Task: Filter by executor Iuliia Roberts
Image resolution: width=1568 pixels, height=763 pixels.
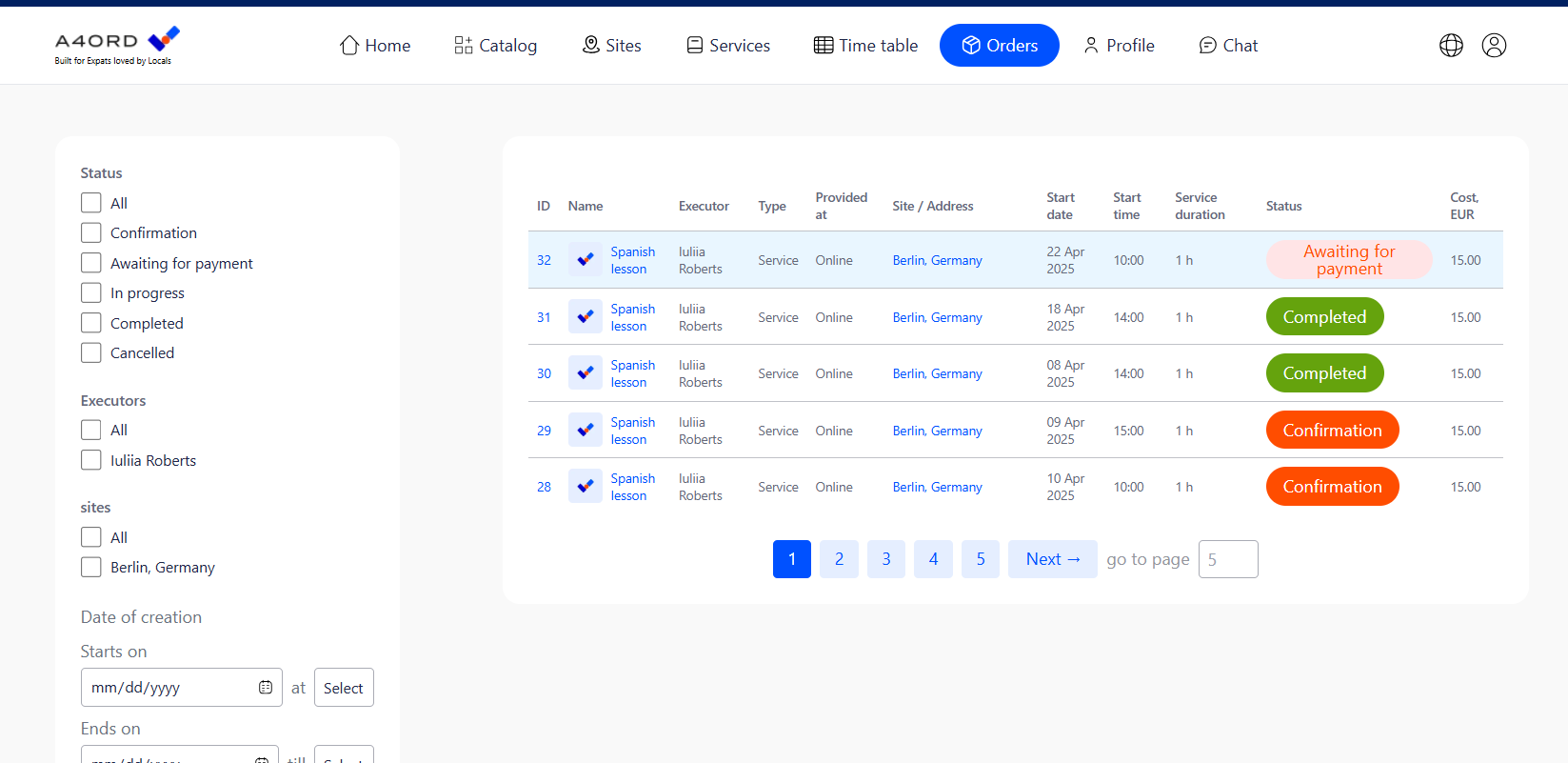Action: [91, 460]
